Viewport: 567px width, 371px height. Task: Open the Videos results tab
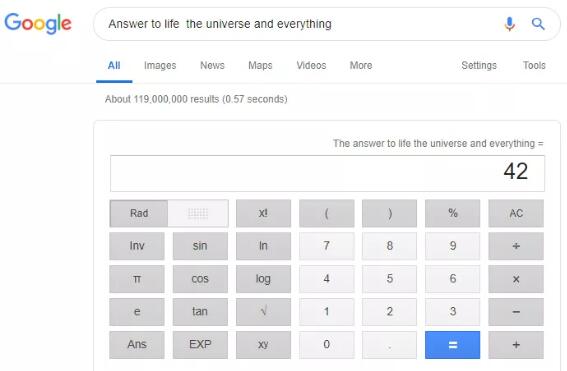point(311,65)
